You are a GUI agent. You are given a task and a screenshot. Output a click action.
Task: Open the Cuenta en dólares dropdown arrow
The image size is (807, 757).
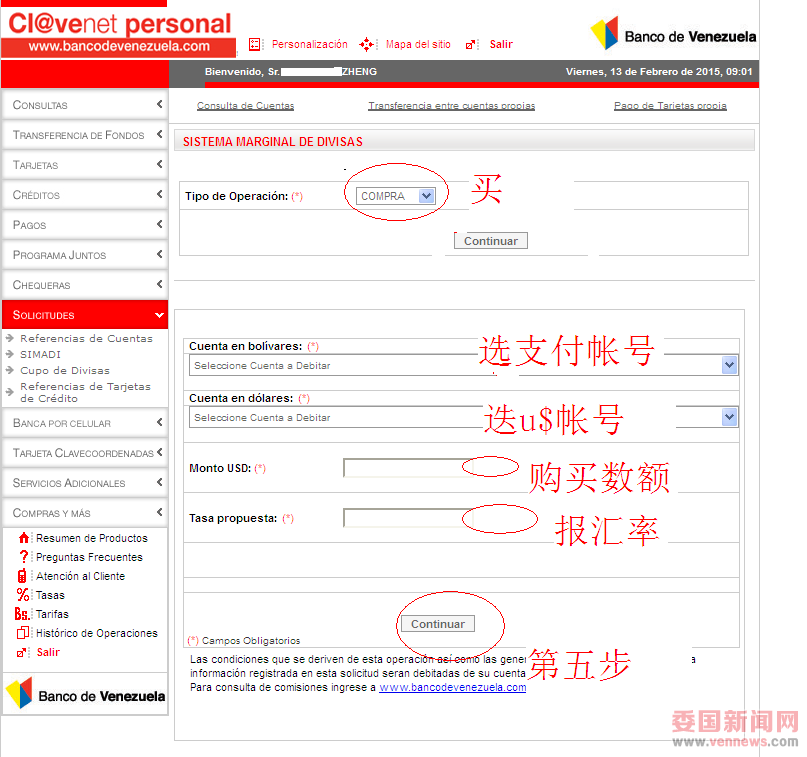pos(729,417)
